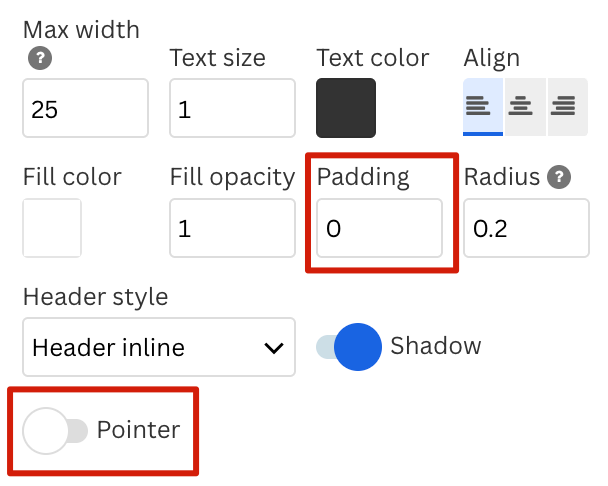Align text to the left
Screen dimensions: 608x486
point(482,106)
